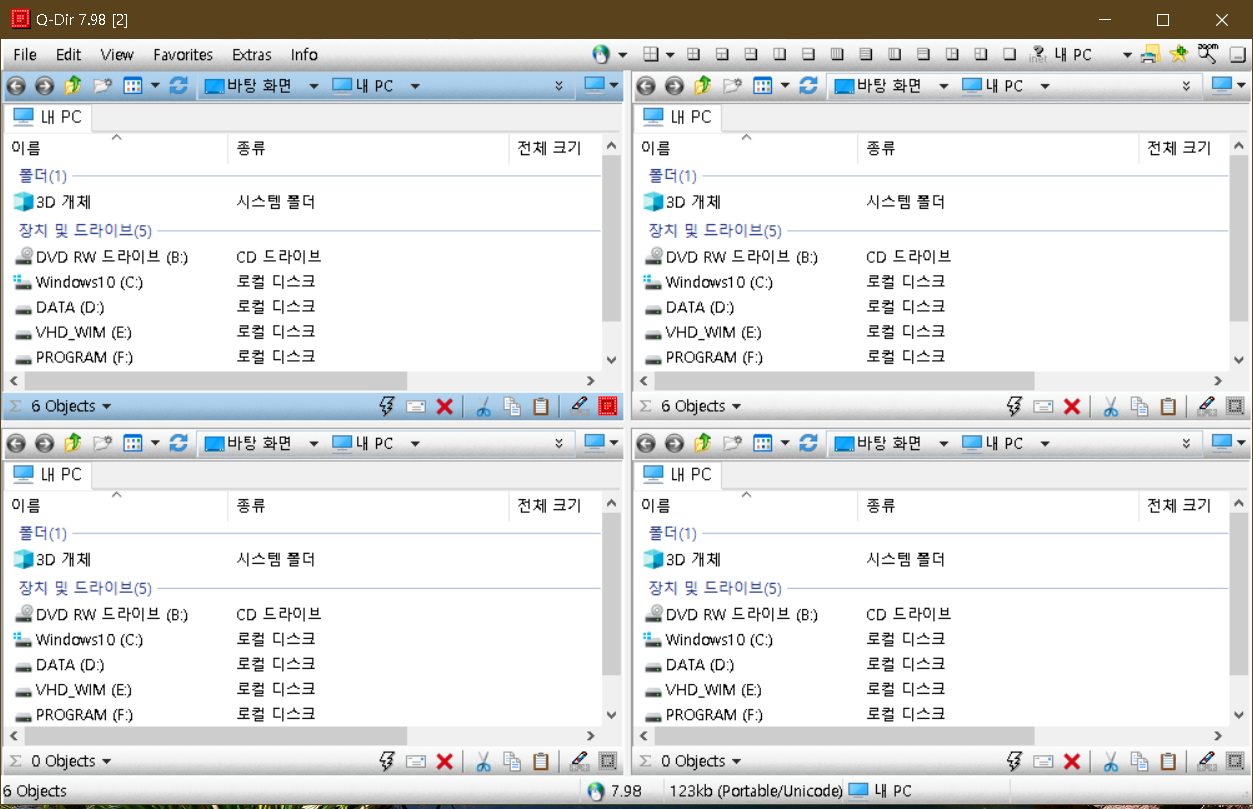Go up one folder in top-right pane
The width and height of the screenshot is (1253, 809).
coord(702,86)
